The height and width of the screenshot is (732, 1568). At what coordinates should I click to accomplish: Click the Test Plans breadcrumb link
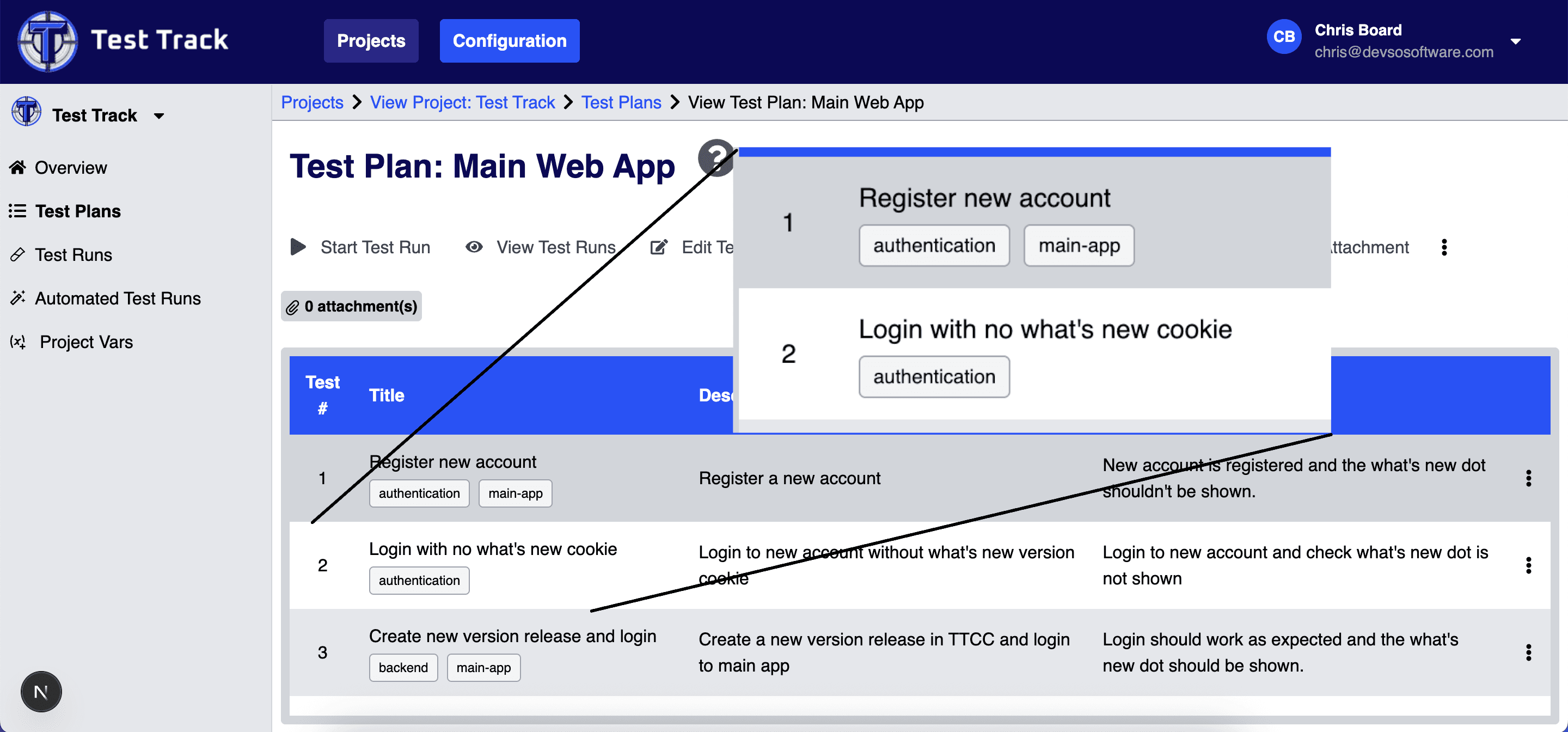(620, 102)
